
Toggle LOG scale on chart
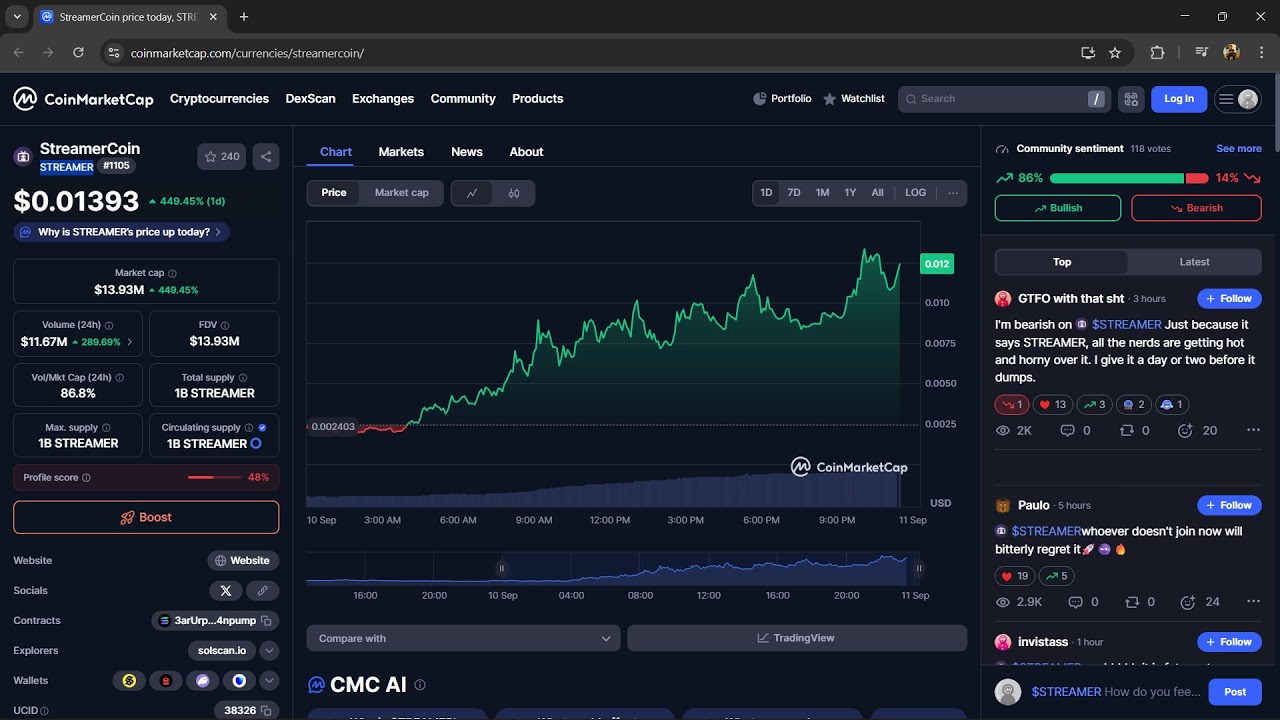pos(916,193)
